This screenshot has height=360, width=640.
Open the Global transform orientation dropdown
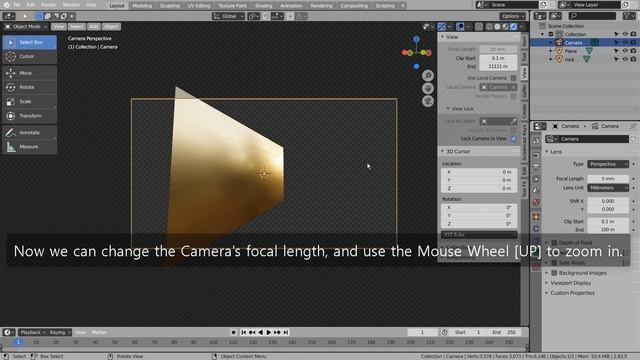pos(229,16)
